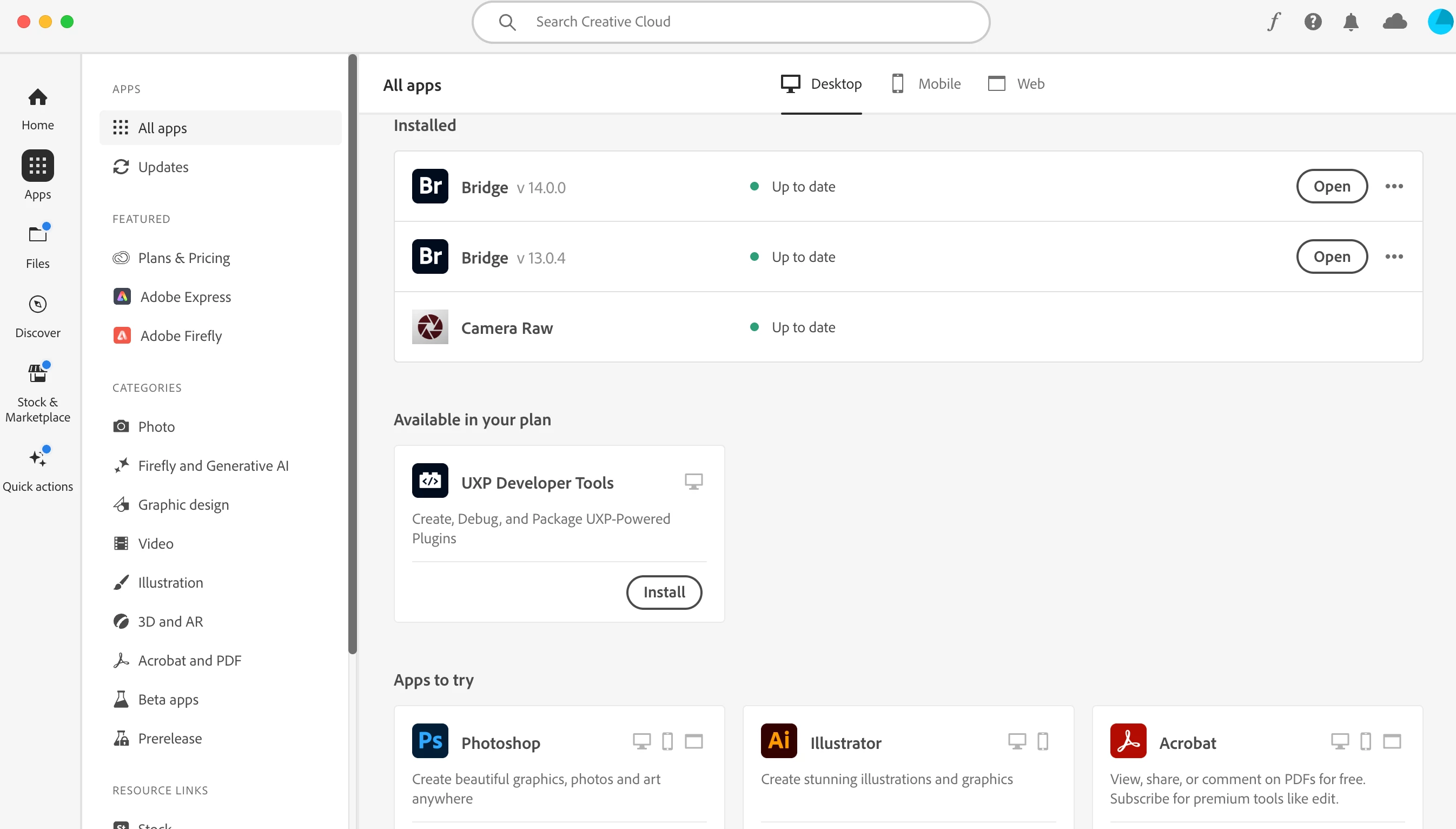Switch to the Mobile tab
Screen dimensions: 1456x829
click(x=926, y=84)
